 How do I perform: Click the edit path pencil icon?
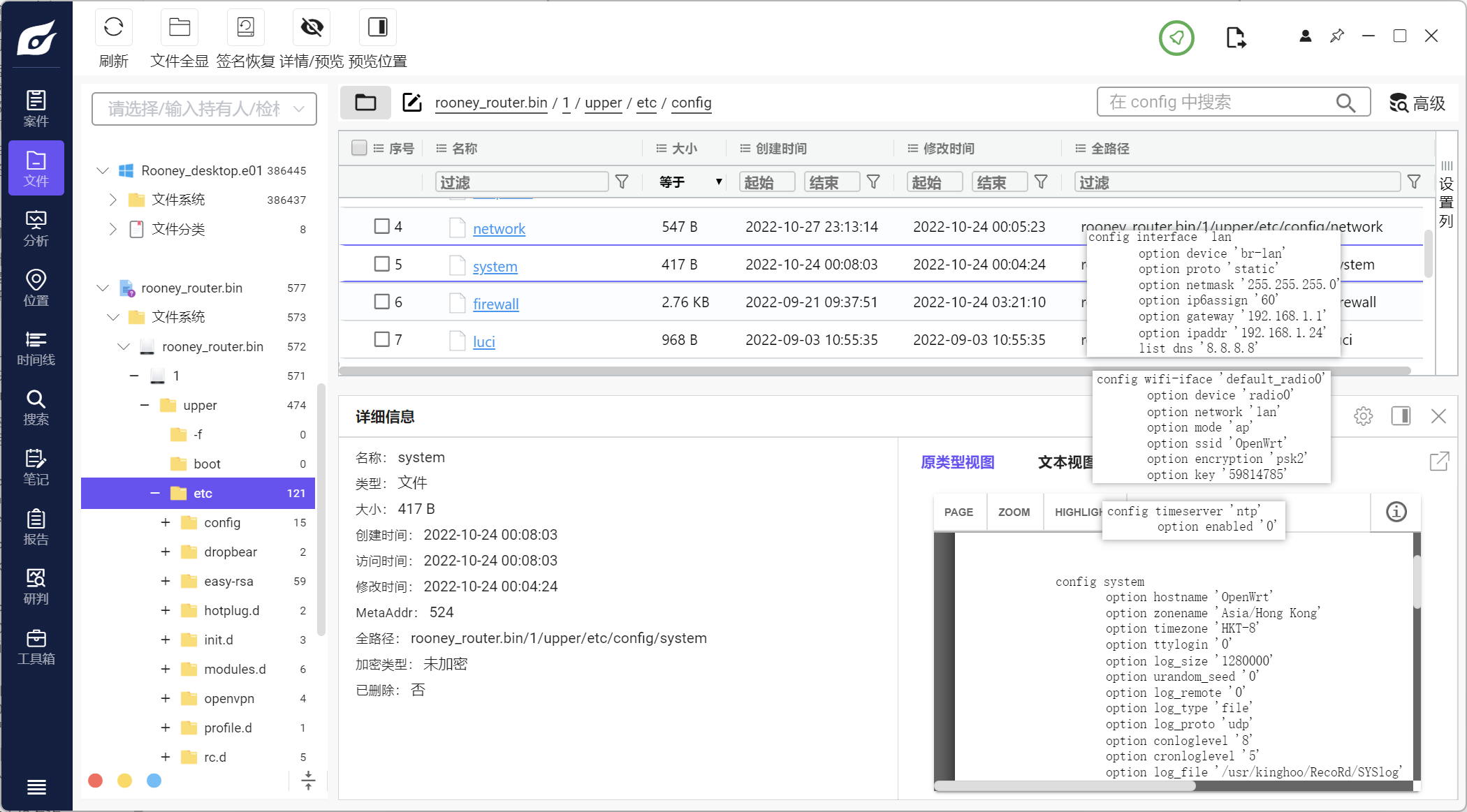(412, 103)
